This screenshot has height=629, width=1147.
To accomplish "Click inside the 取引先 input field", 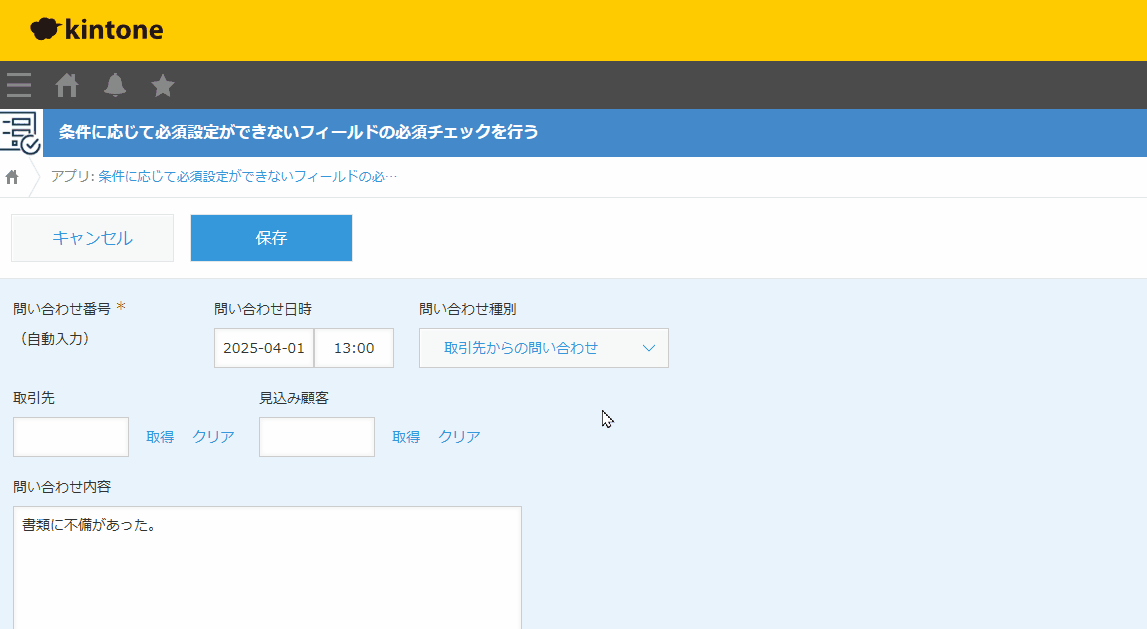I will click(70, 436).
